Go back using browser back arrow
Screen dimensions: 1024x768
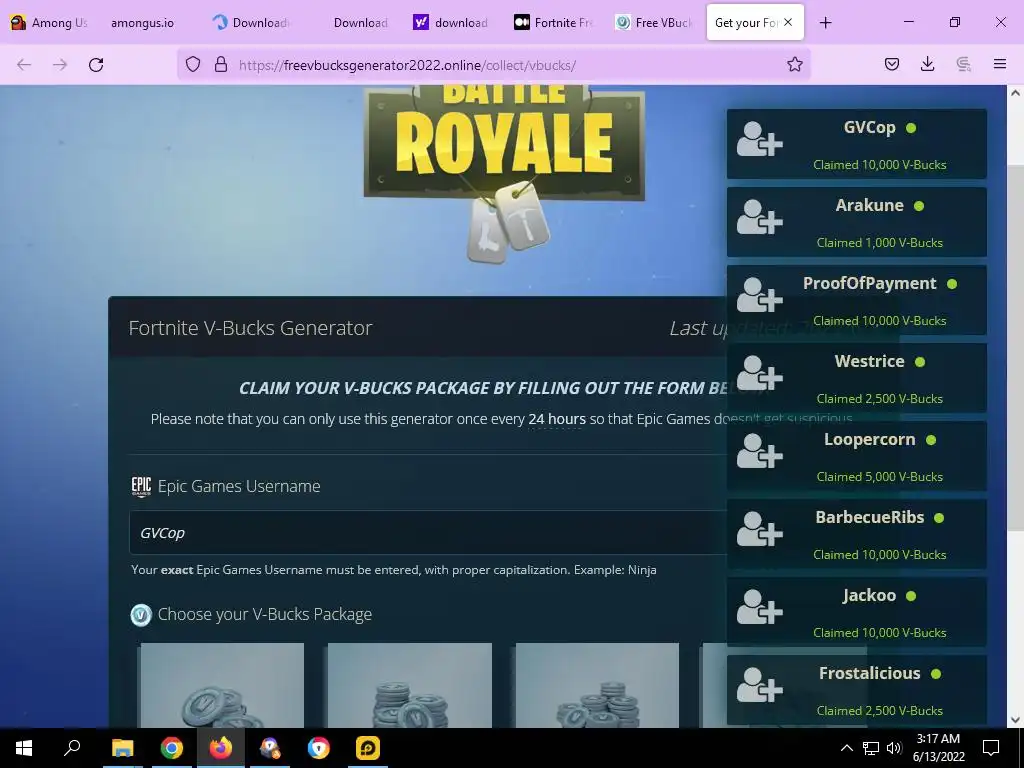coord(24,64)
